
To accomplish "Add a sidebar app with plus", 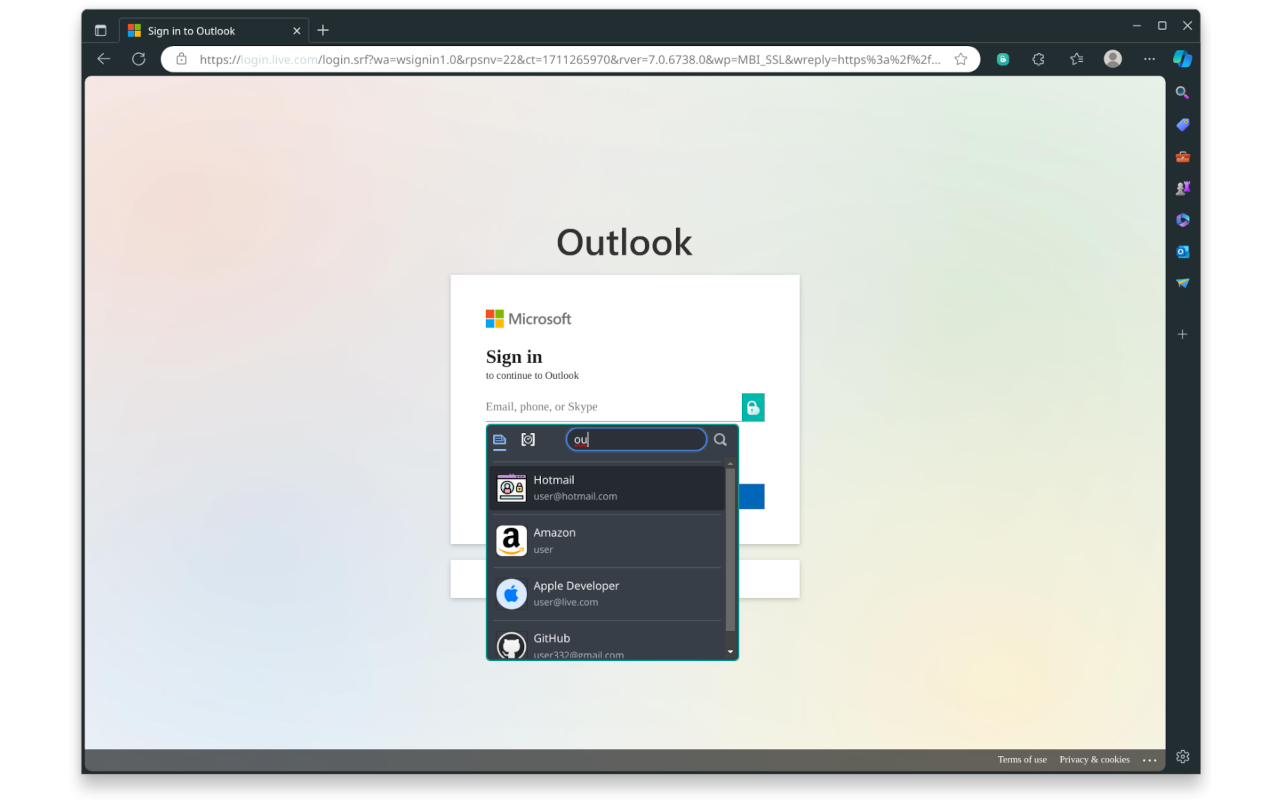I will pyautogui.click(x=1183, y=334).
